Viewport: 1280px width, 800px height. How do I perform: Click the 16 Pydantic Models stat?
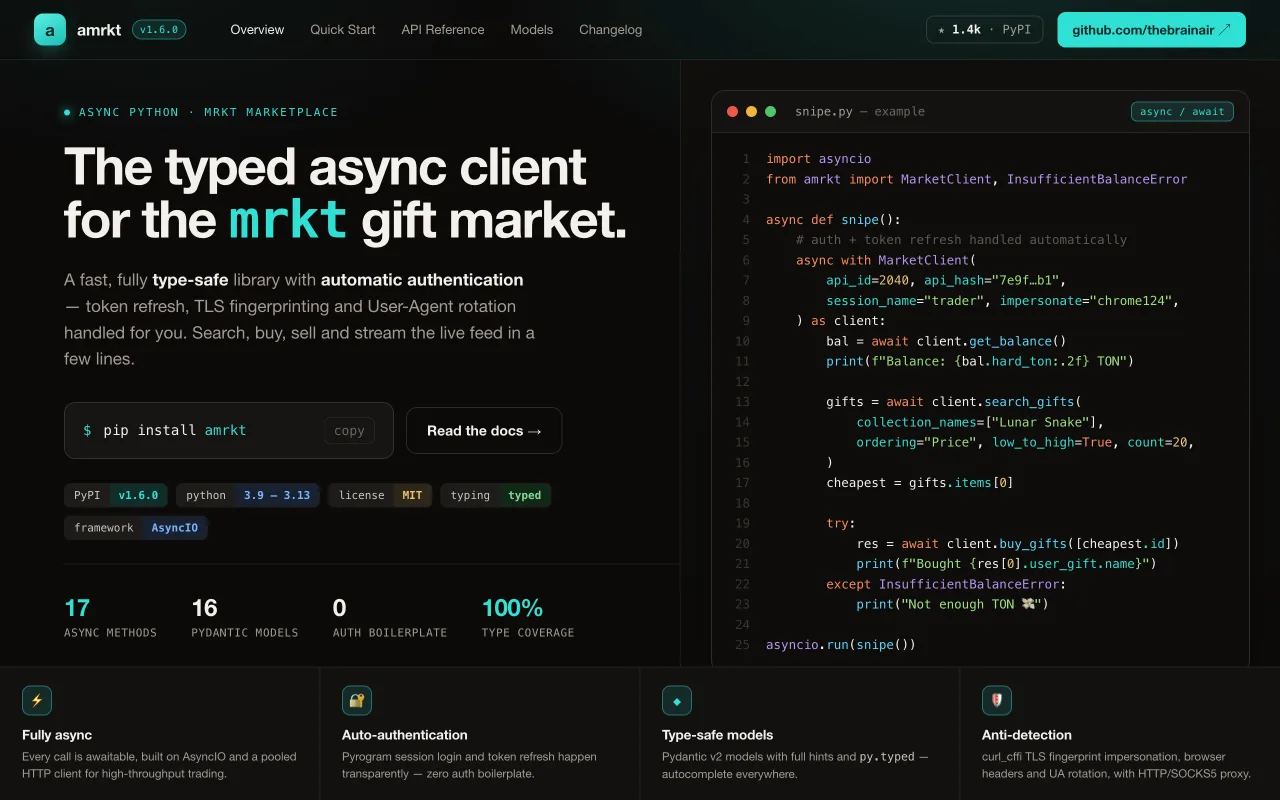[245, 617]
